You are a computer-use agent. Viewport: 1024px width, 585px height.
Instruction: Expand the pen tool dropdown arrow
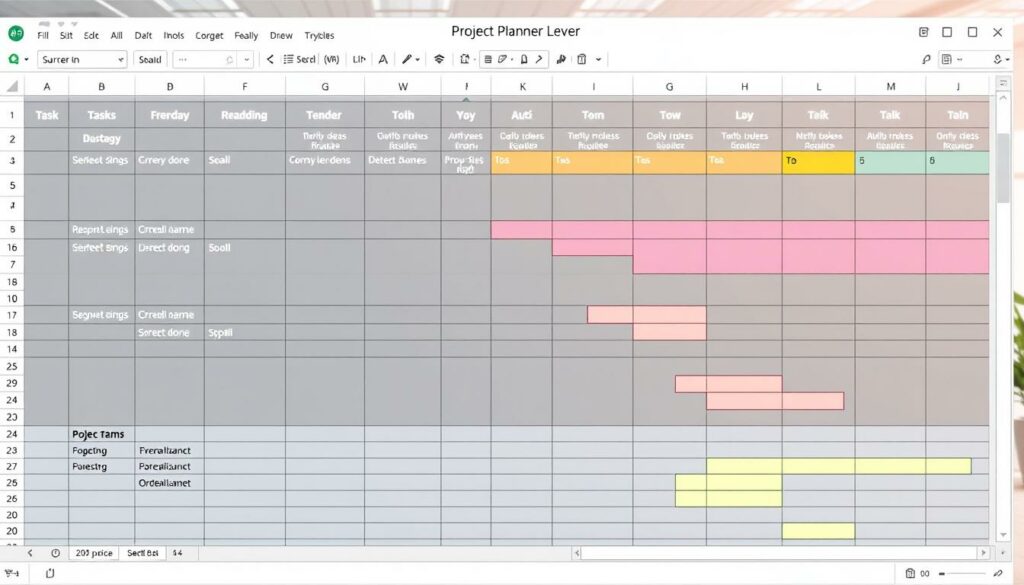click(x=417, y=59)
